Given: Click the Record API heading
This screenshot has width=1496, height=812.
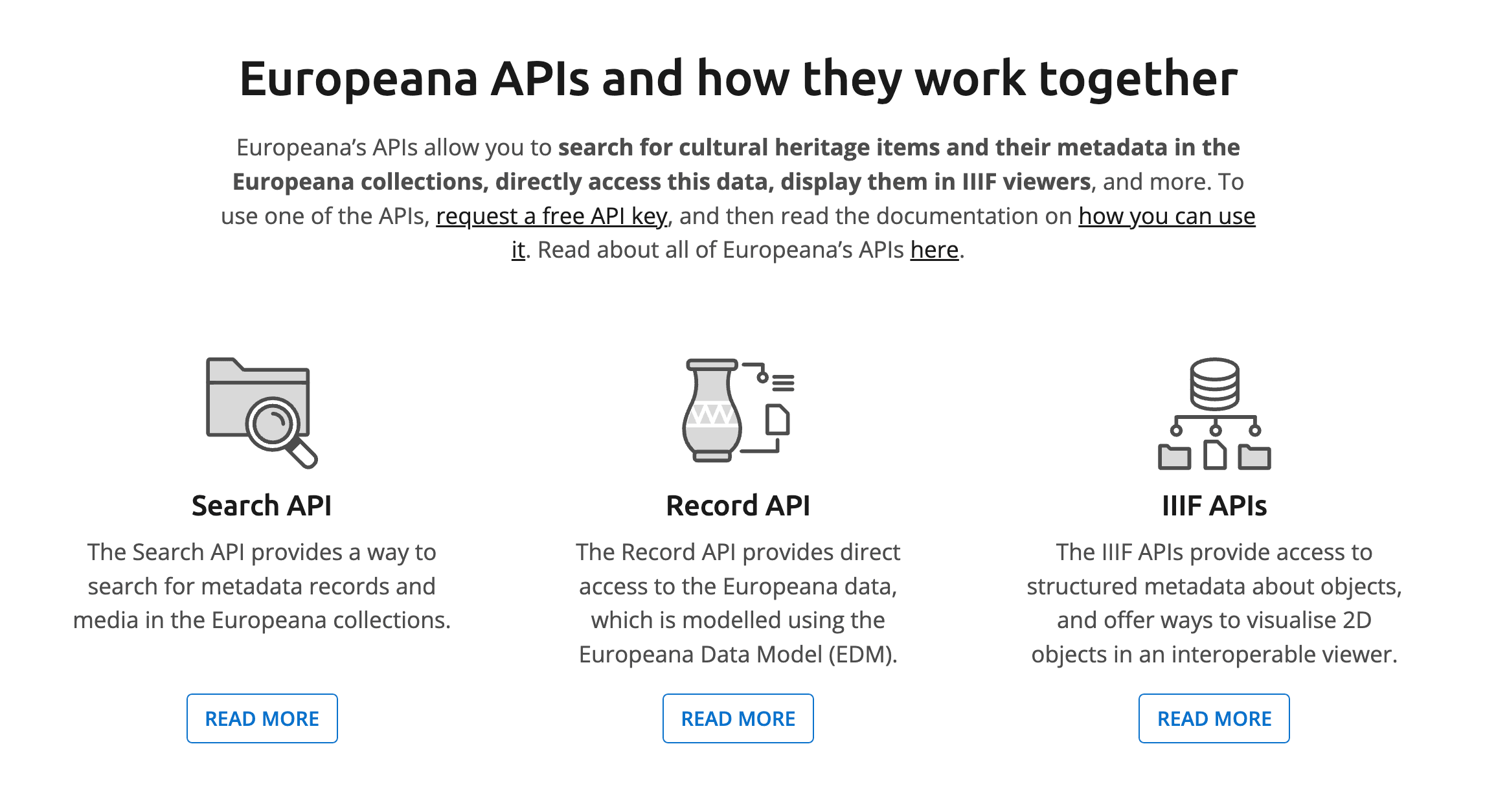Looking at the screenshot, I should point(738,506).
